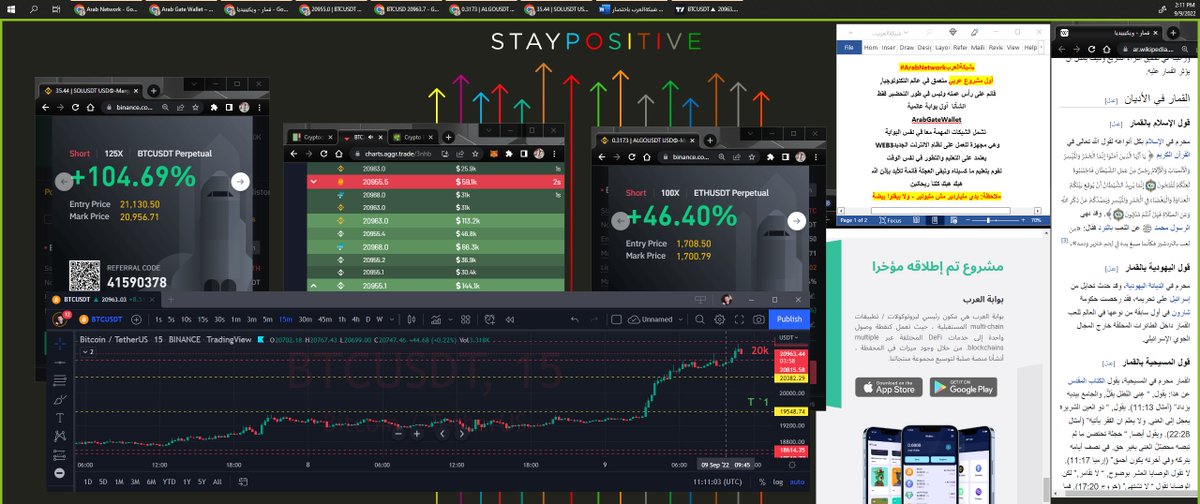Toggle percent scale on TradingView chart
The width and height of the screenshot is (1200, 504).
[x=762, y=482]
